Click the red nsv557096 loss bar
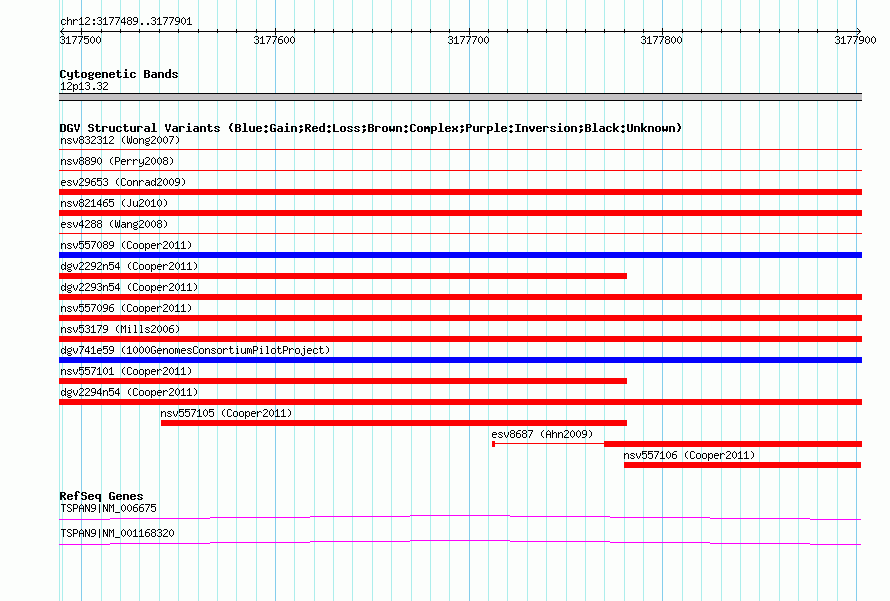The width and height of the screenshot is (890, 601). pos(460,318)
